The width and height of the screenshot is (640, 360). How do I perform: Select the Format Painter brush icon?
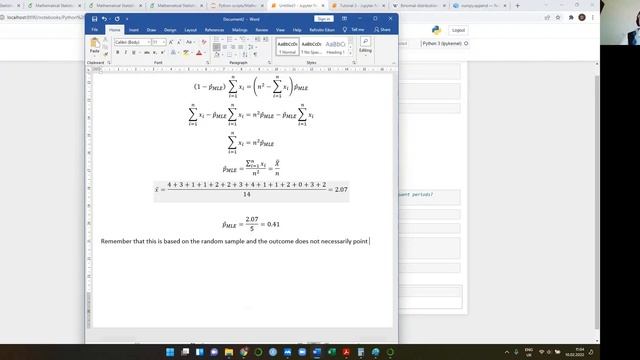click(x=106, y=54)
